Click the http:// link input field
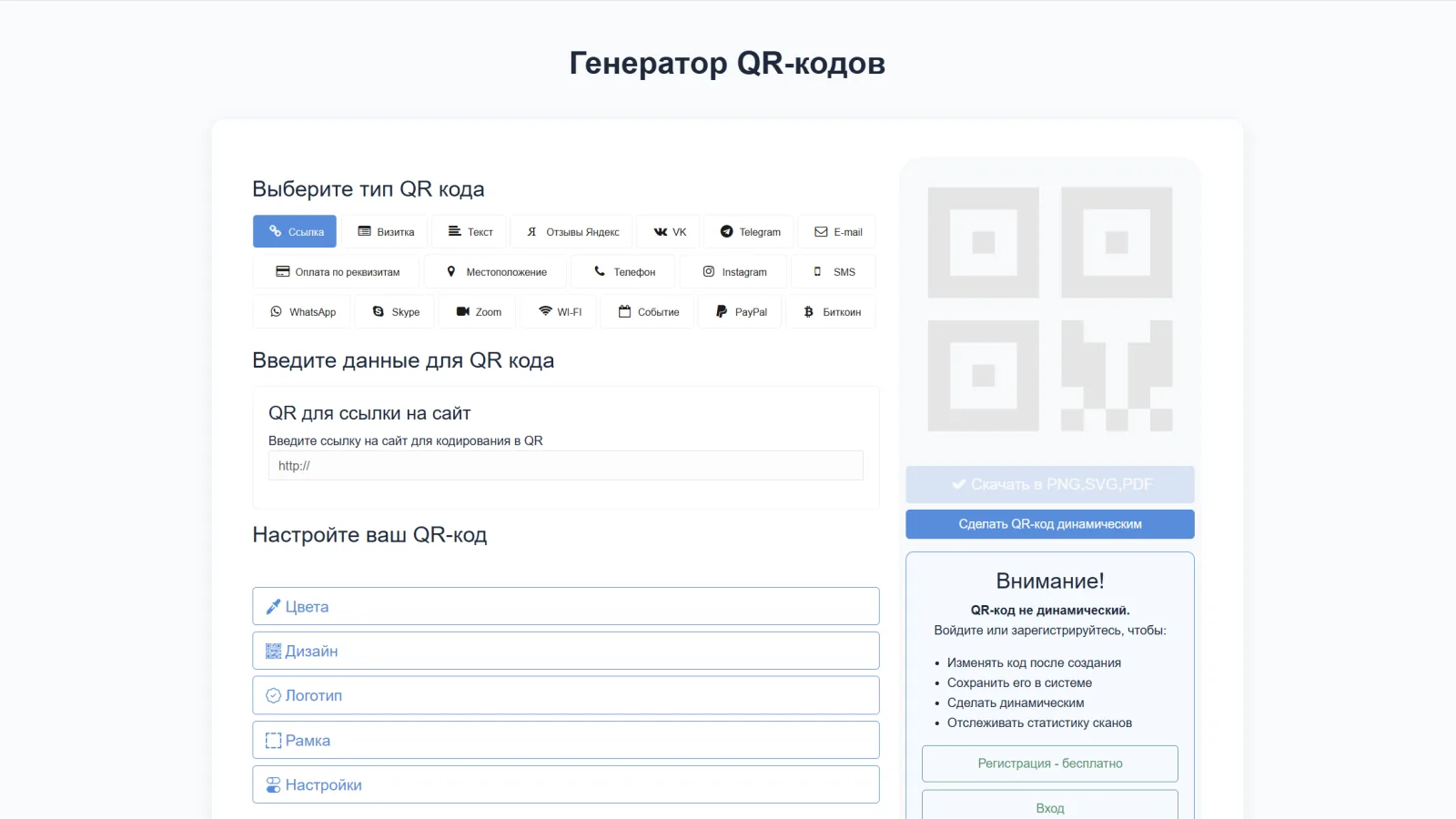The width and height of the screenshot is (1456, 819). [x=565, y=465]
